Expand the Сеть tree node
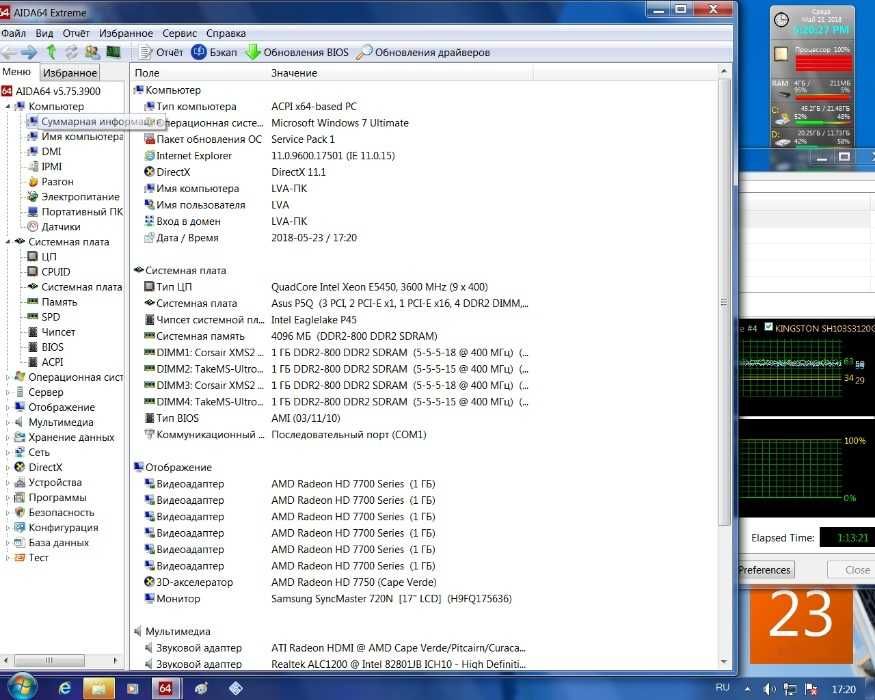Image resolution: width=875 pixels, height=700 pixels. [8, 453]
